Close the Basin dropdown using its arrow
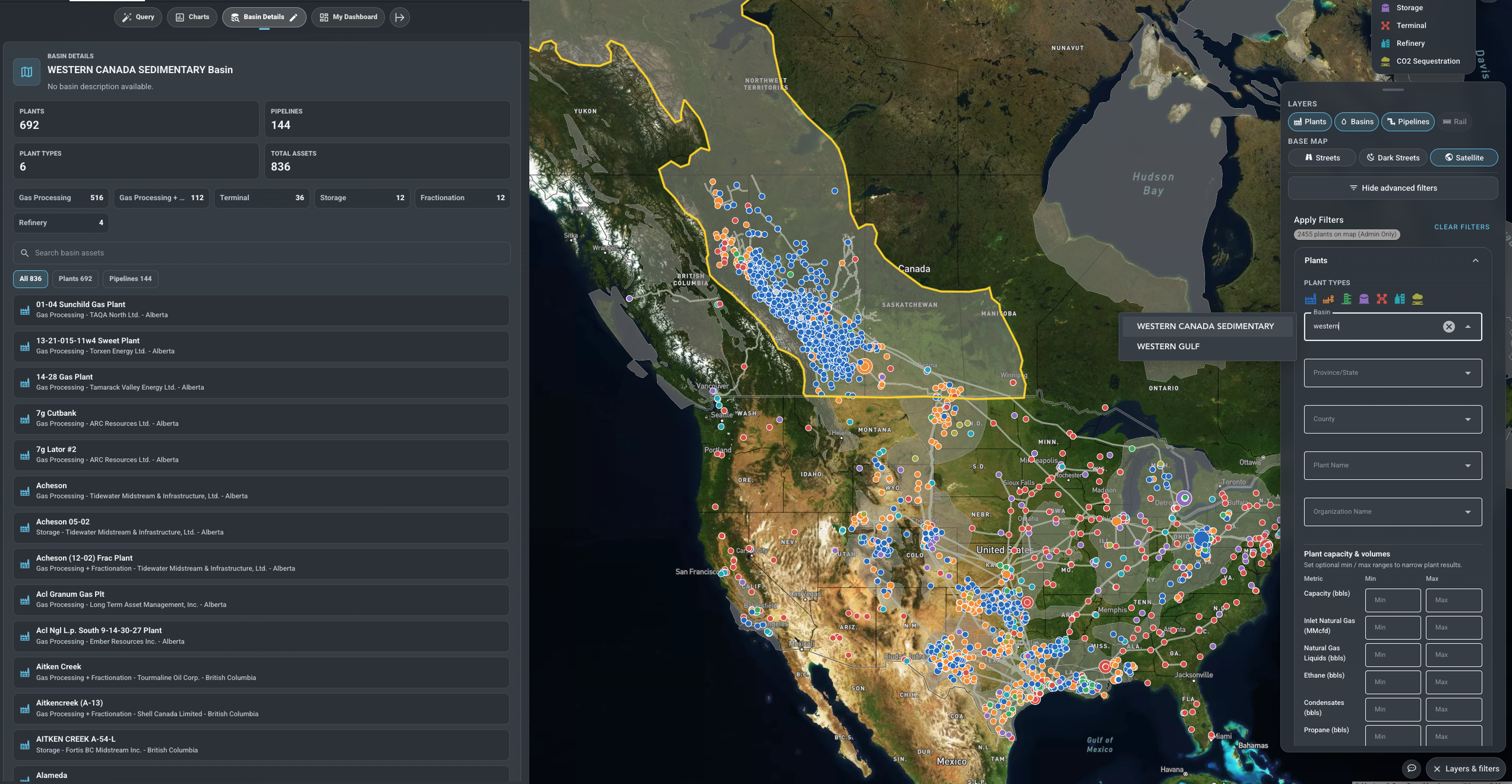 (x=1468, y=326)
